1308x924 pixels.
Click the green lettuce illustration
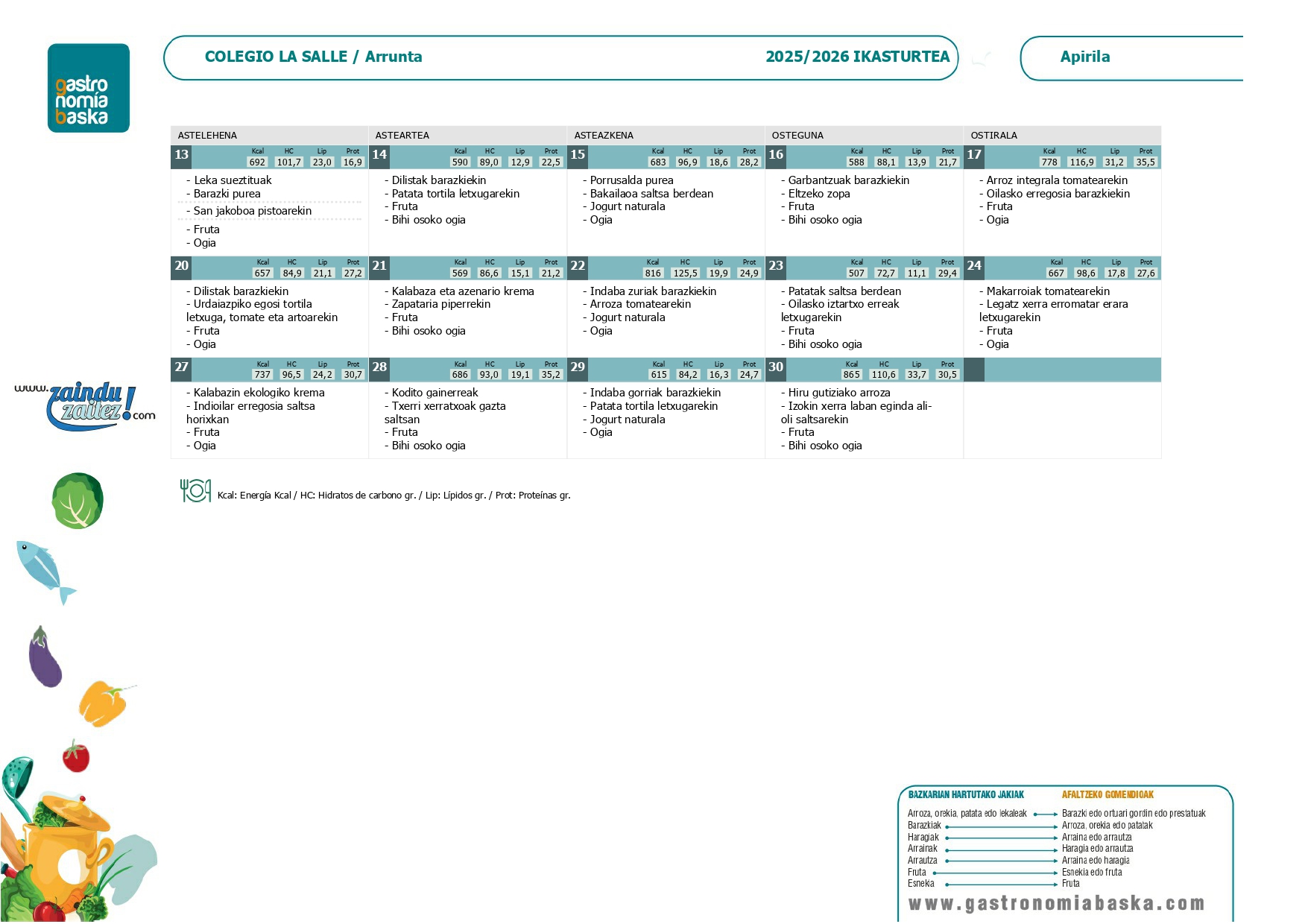tap(78, 501)
